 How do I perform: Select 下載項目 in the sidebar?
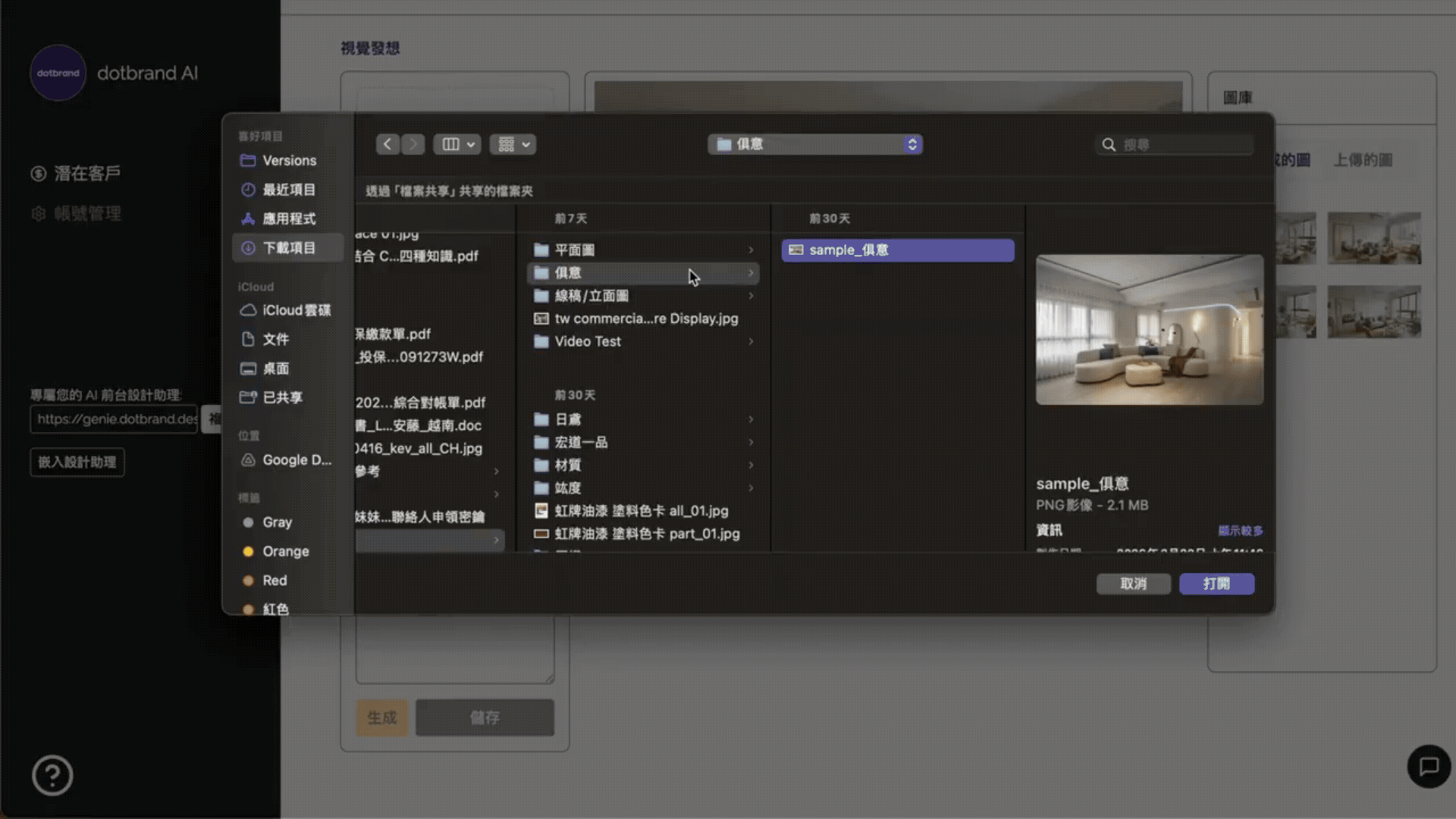pos(290,247)
